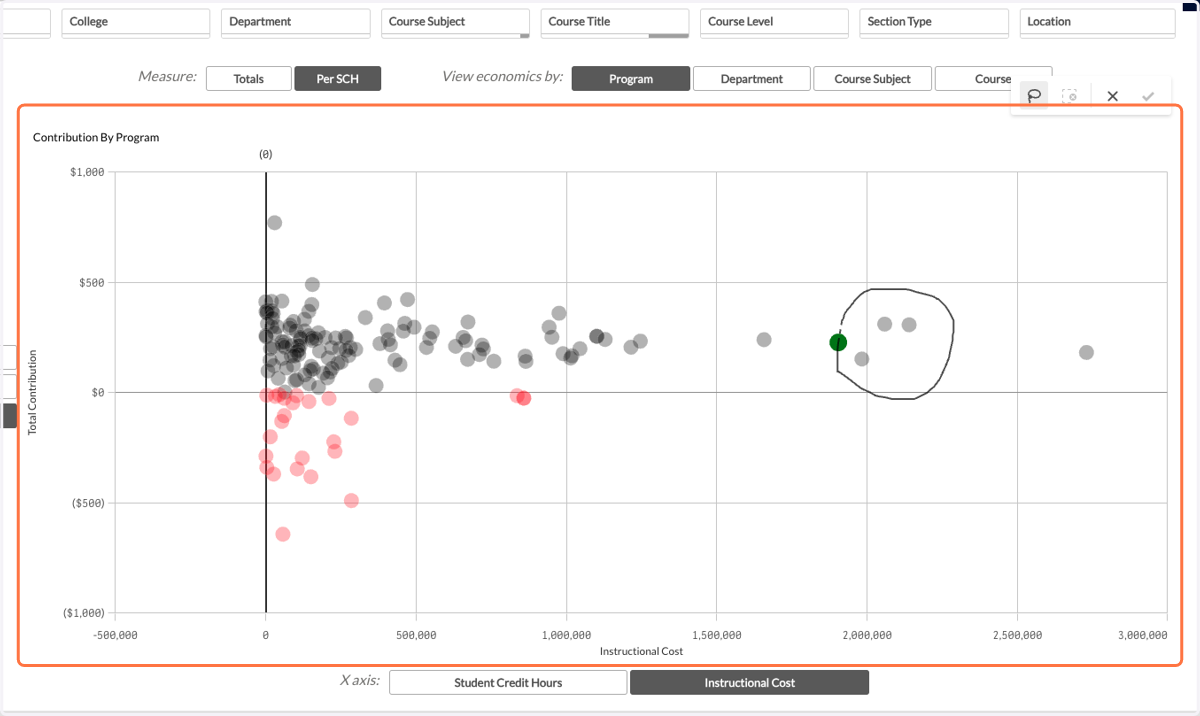Click the $1,000 y-axis label
Viewport: 1200px width, 716px height.
88,172
